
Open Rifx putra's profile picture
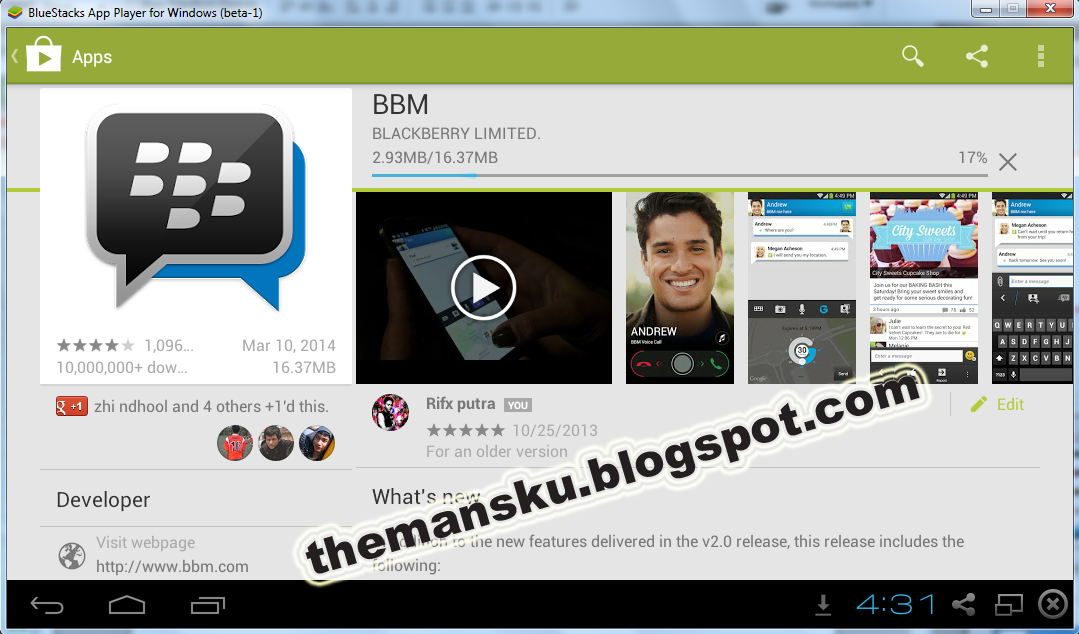390,412
